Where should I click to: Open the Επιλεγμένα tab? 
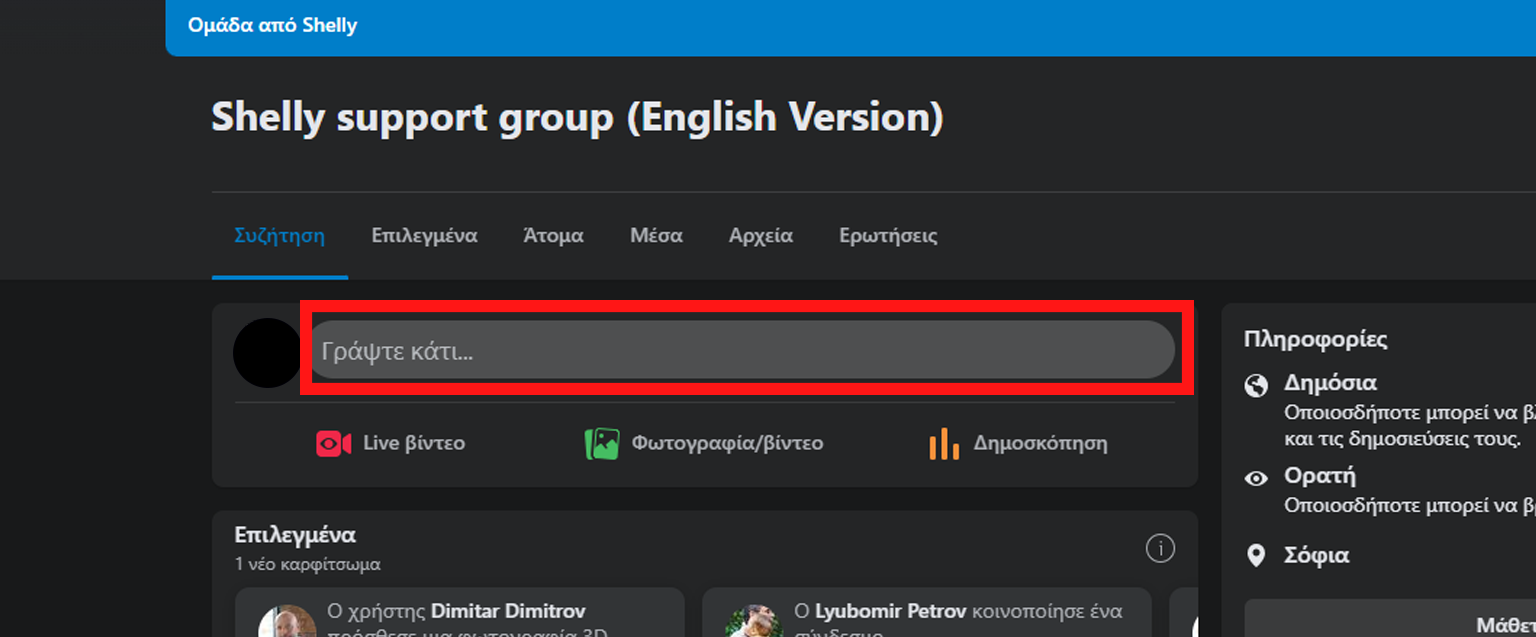[424, 236]
